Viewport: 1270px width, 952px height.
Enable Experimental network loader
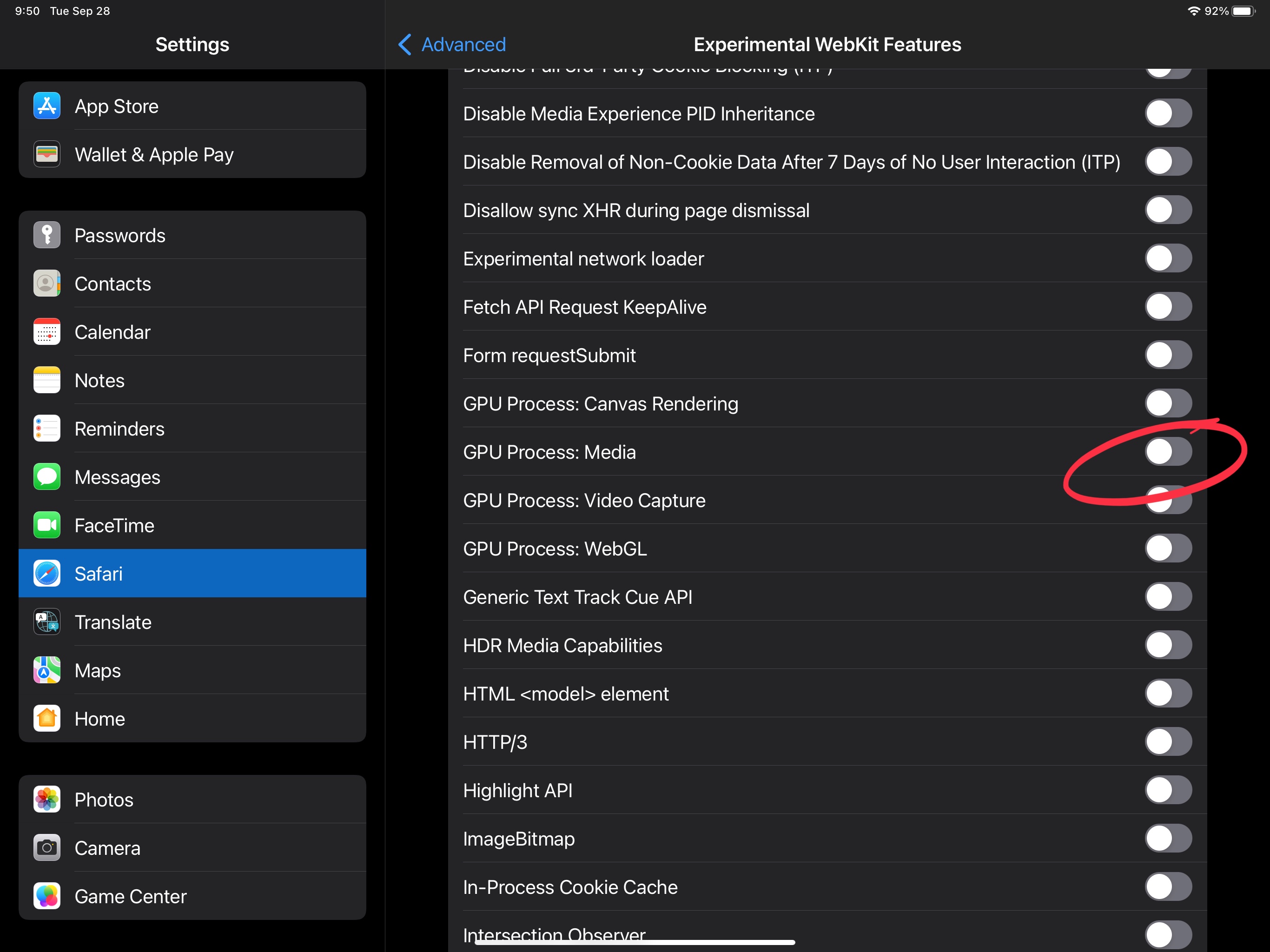tap(1168, 258)
